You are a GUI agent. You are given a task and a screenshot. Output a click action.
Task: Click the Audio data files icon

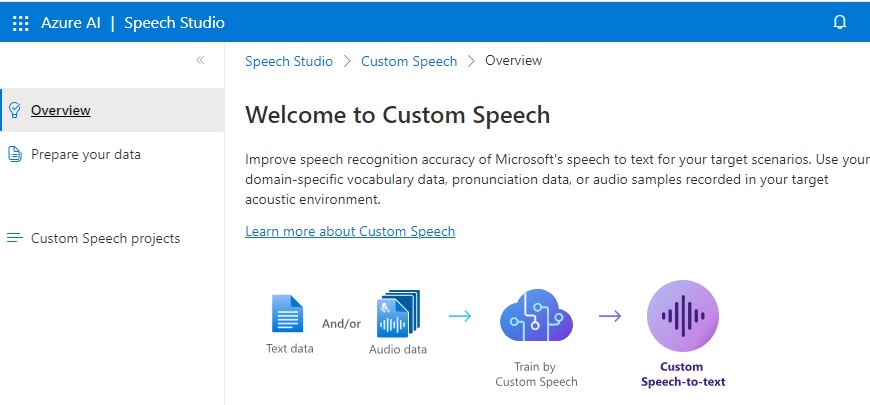coord(398,314)
